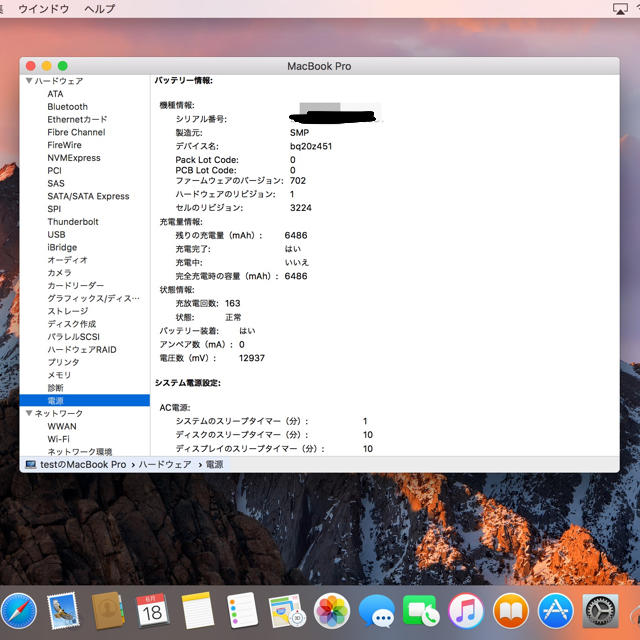The height and width of the screenshot is (640, 640).
Task: Select ATA in the sidebar
Action: click(55, 94)
